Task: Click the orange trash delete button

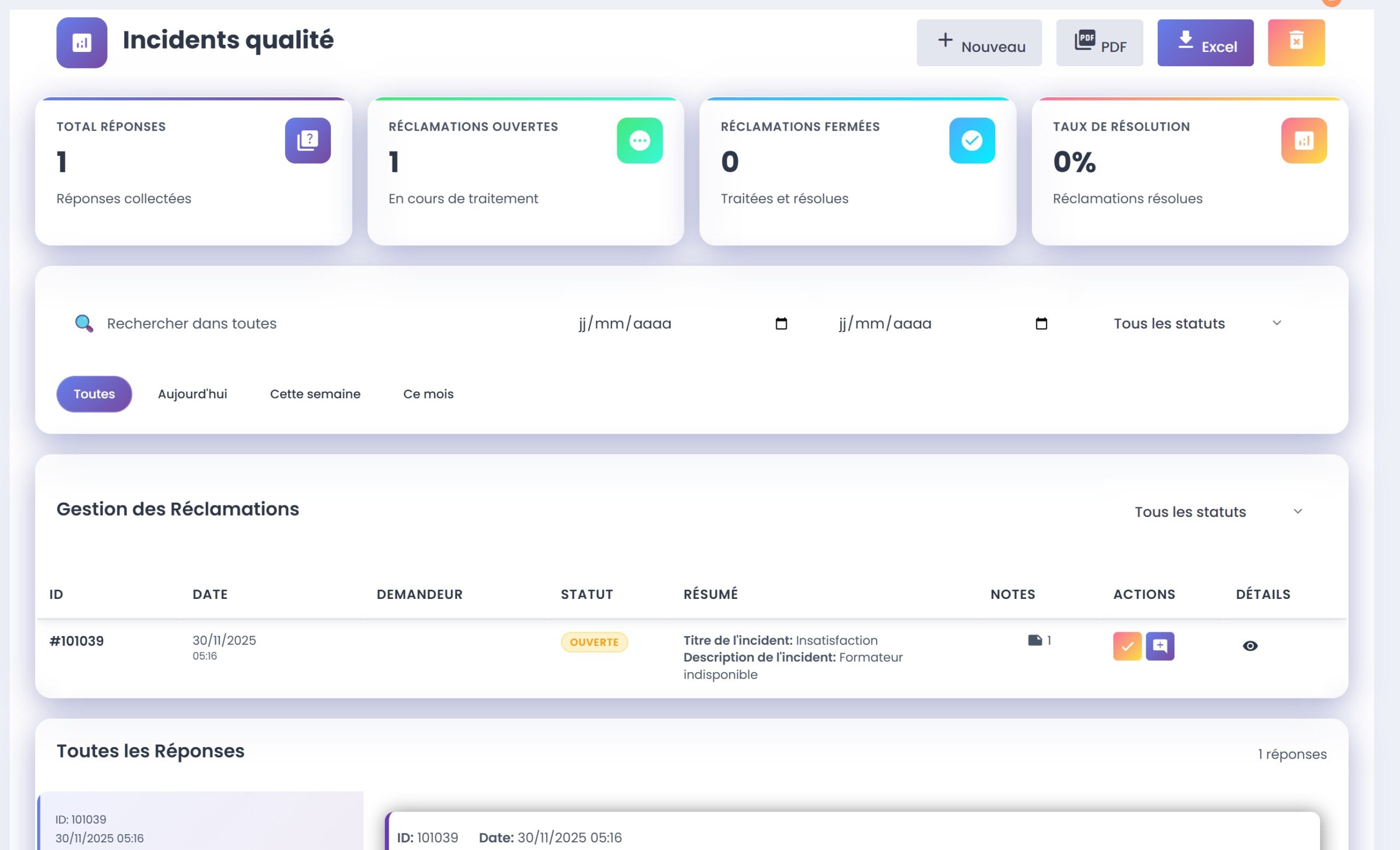Action: [x=1296, y=43]
